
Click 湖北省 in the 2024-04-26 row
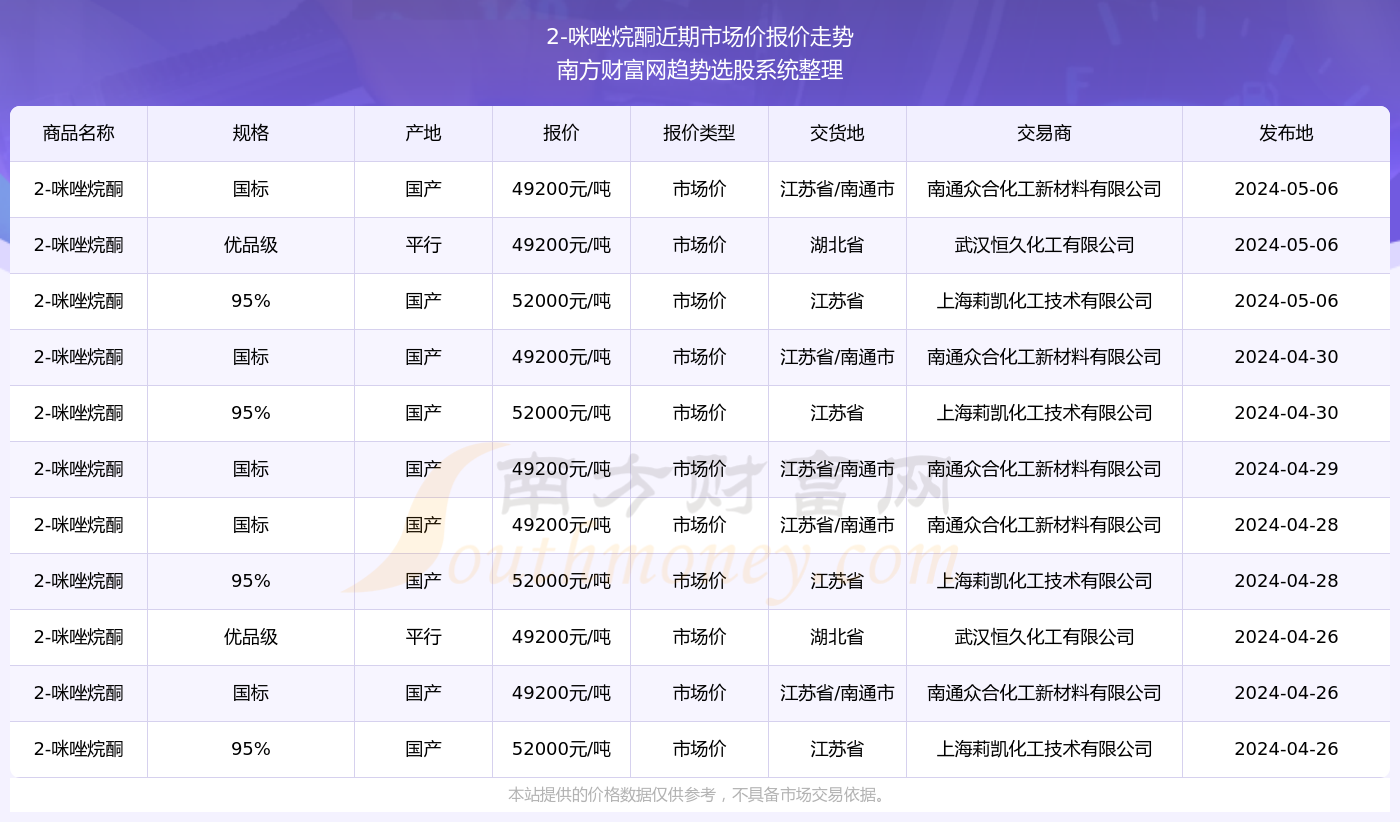(x=837, y=637)
